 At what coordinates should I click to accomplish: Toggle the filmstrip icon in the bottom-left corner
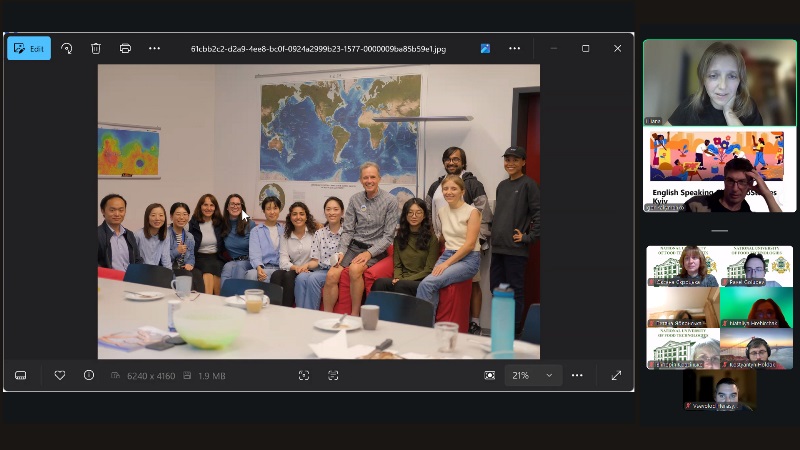pos(20,376)
